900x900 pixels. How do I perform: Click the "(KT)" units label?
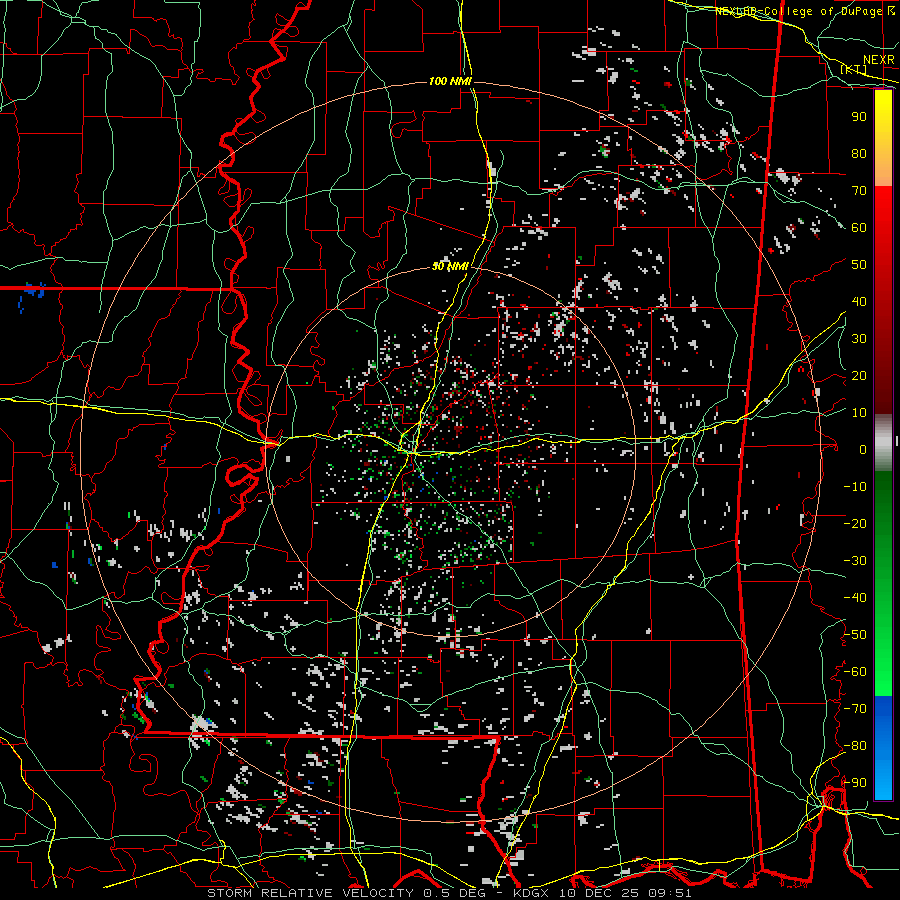click(853, 69)
